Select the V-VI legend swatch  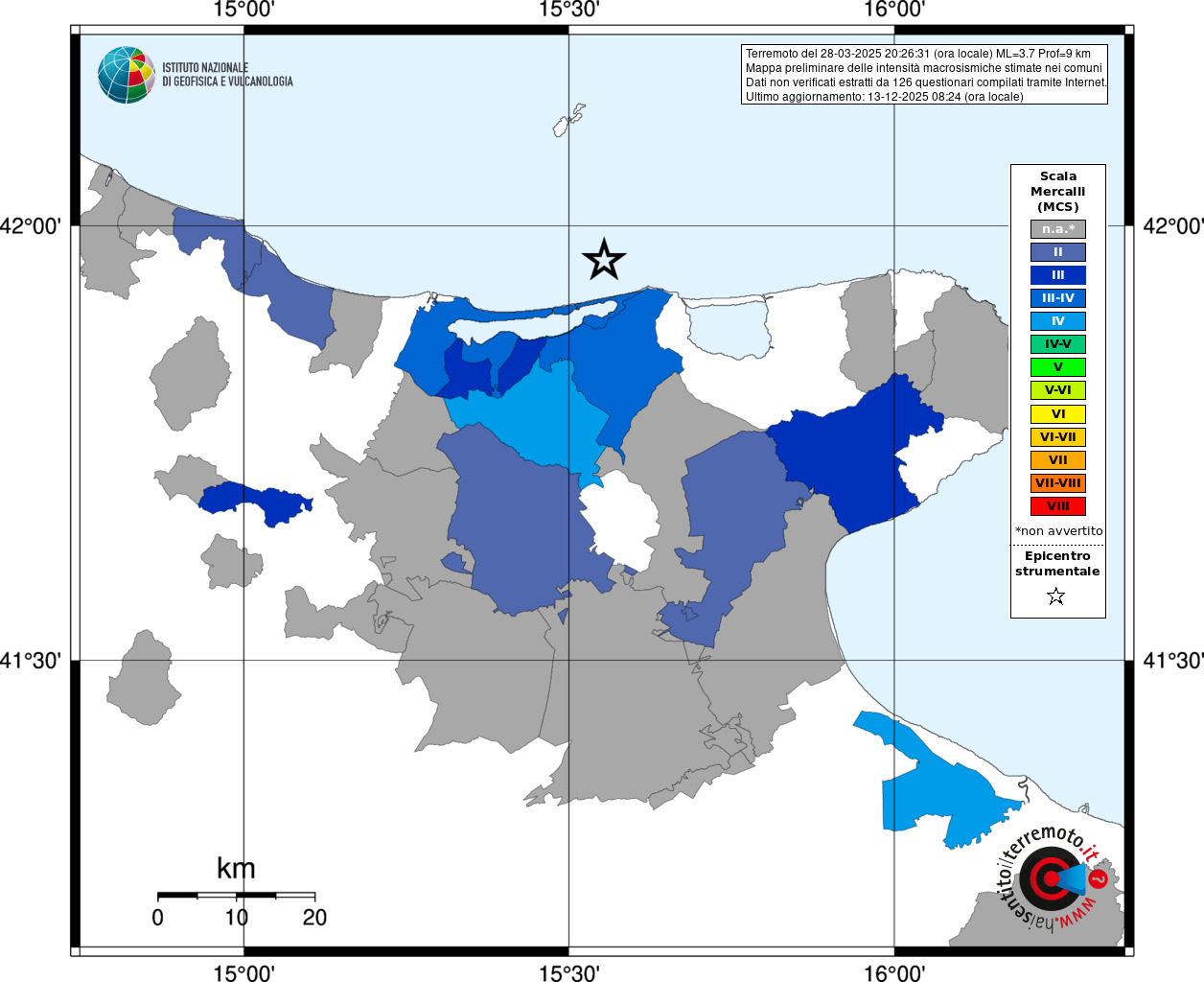pos(1058,390)
